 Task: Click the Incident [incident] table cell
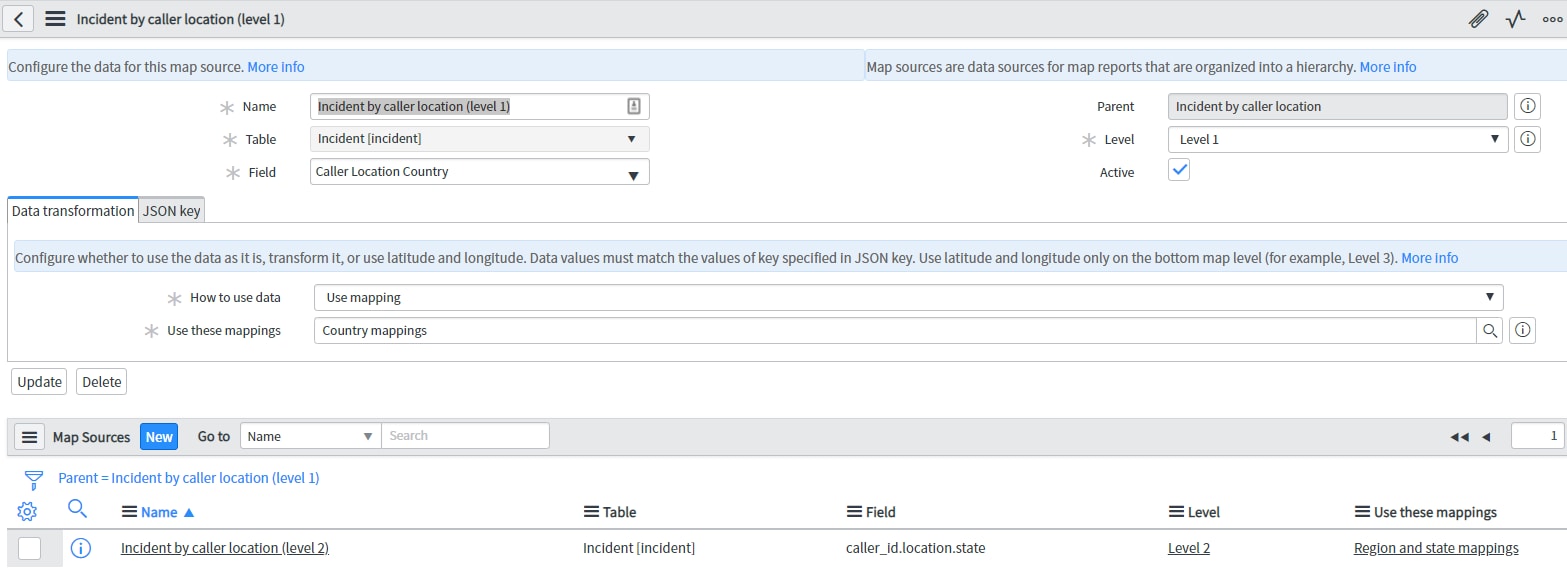click(x=639, y=548)
